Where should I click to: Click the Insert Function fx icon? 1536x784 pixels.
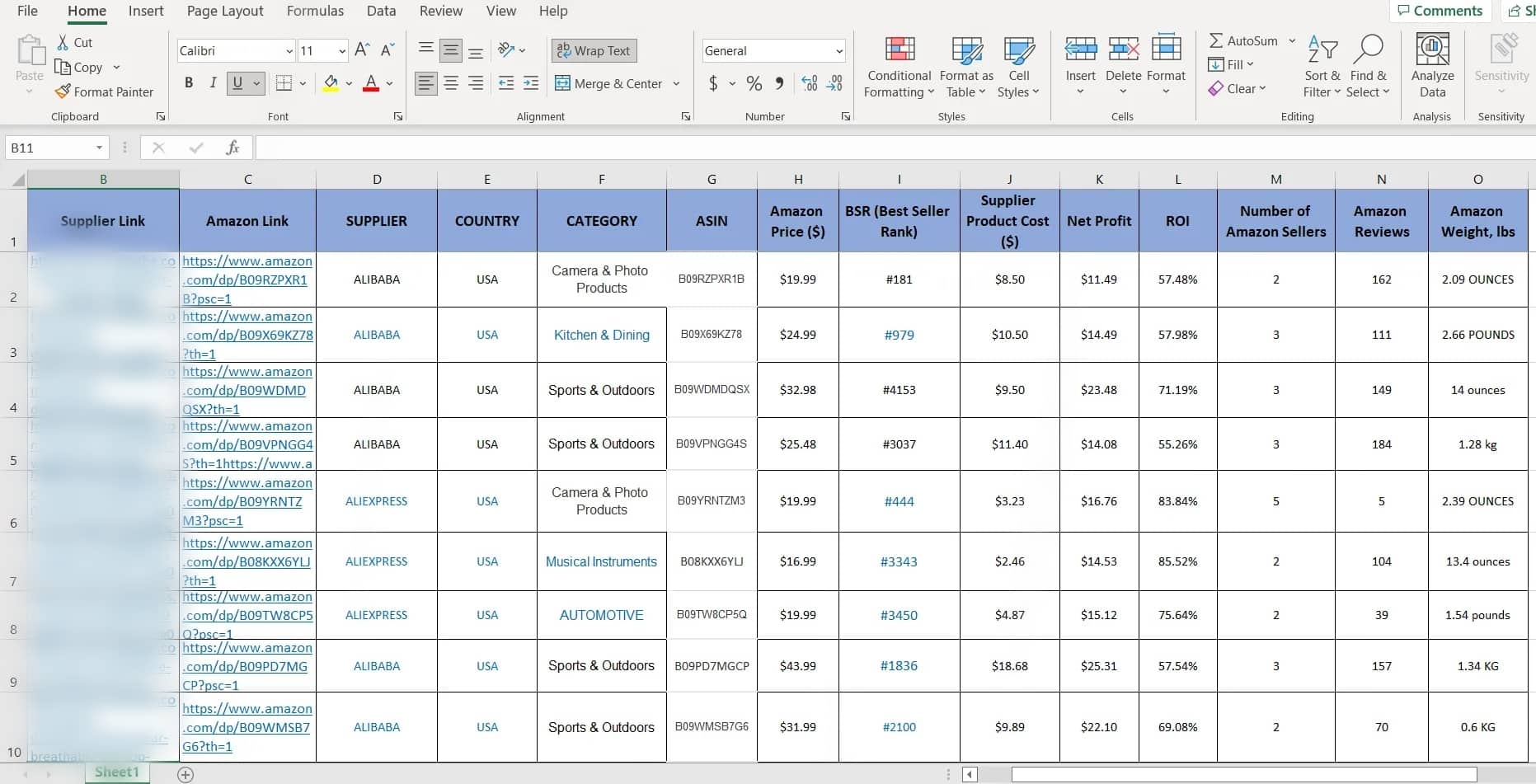(x=233, y=148)
